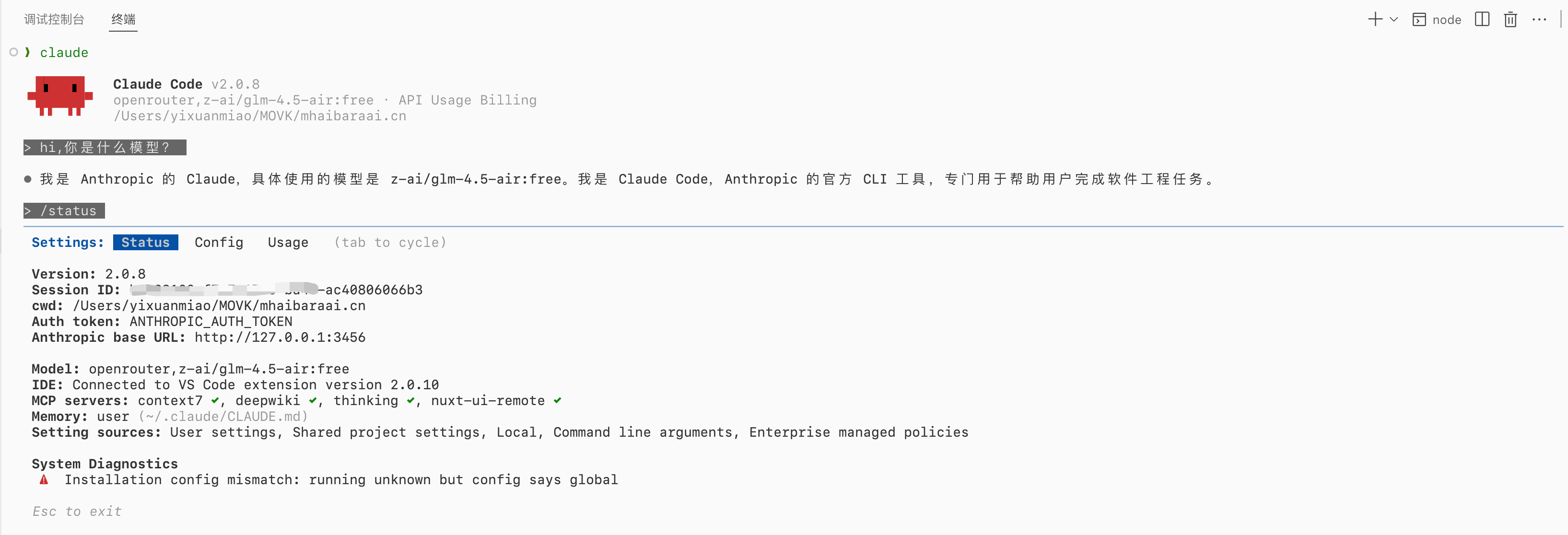Open the Usage settings tab
This screenshot has height=535, width=1568.
288,242
